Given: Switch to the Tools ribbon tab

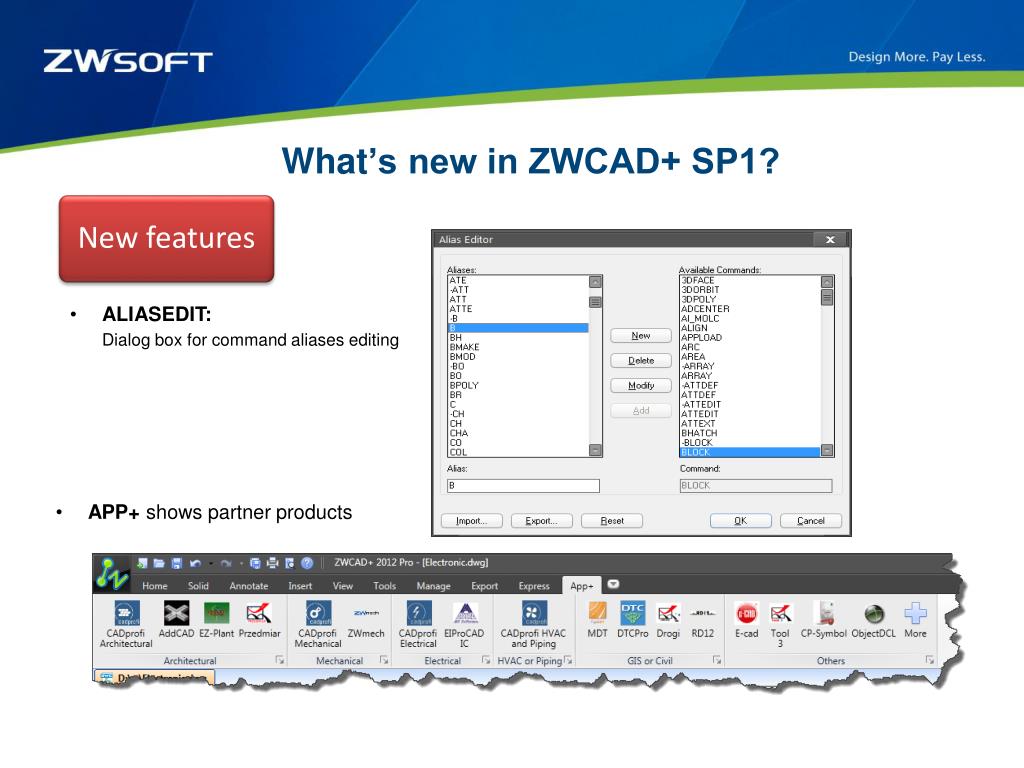Looking at the screenshot, I should pos(385,586).
